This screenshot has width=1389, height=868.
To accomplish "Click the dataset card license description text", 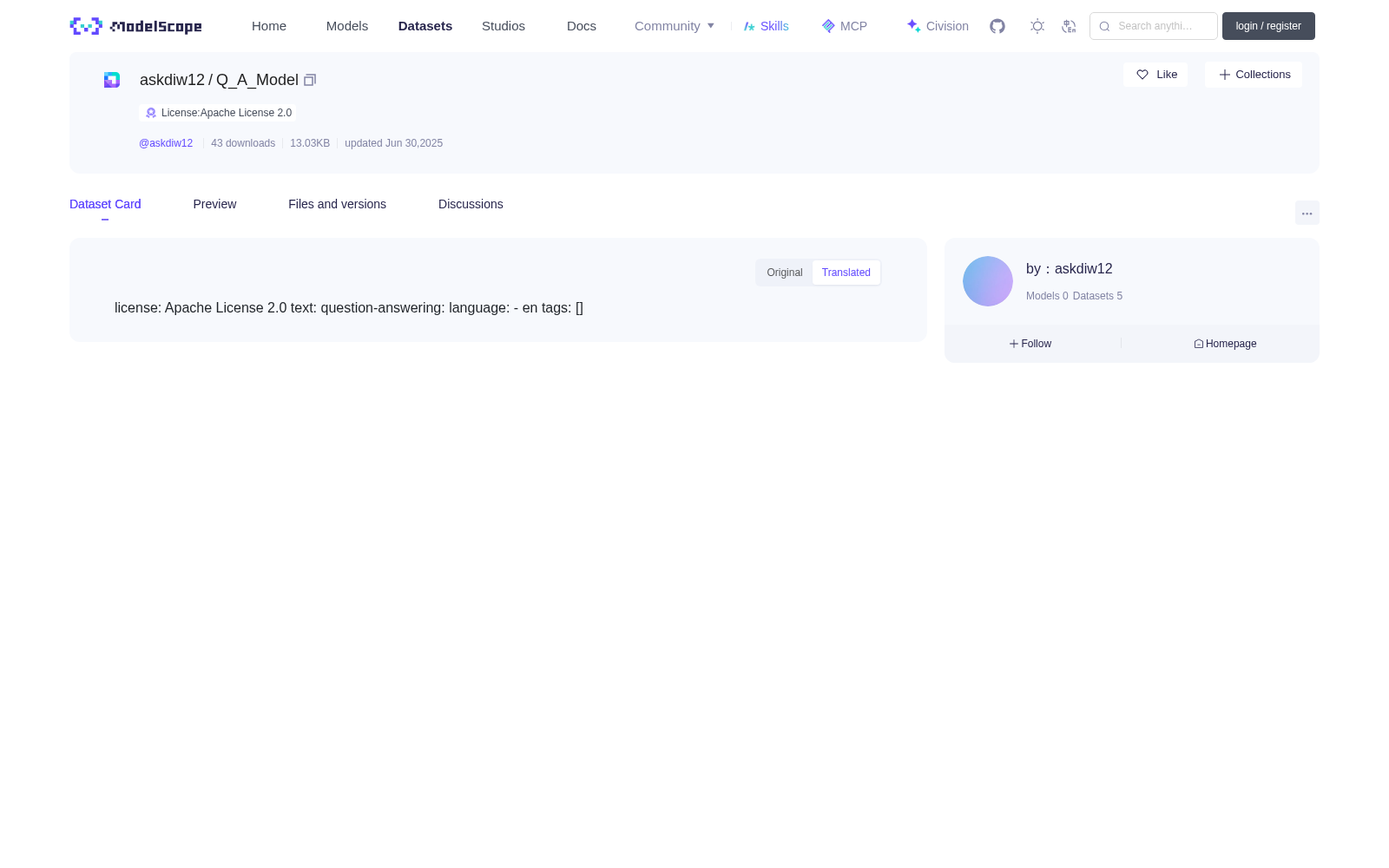I will [349, 308].
